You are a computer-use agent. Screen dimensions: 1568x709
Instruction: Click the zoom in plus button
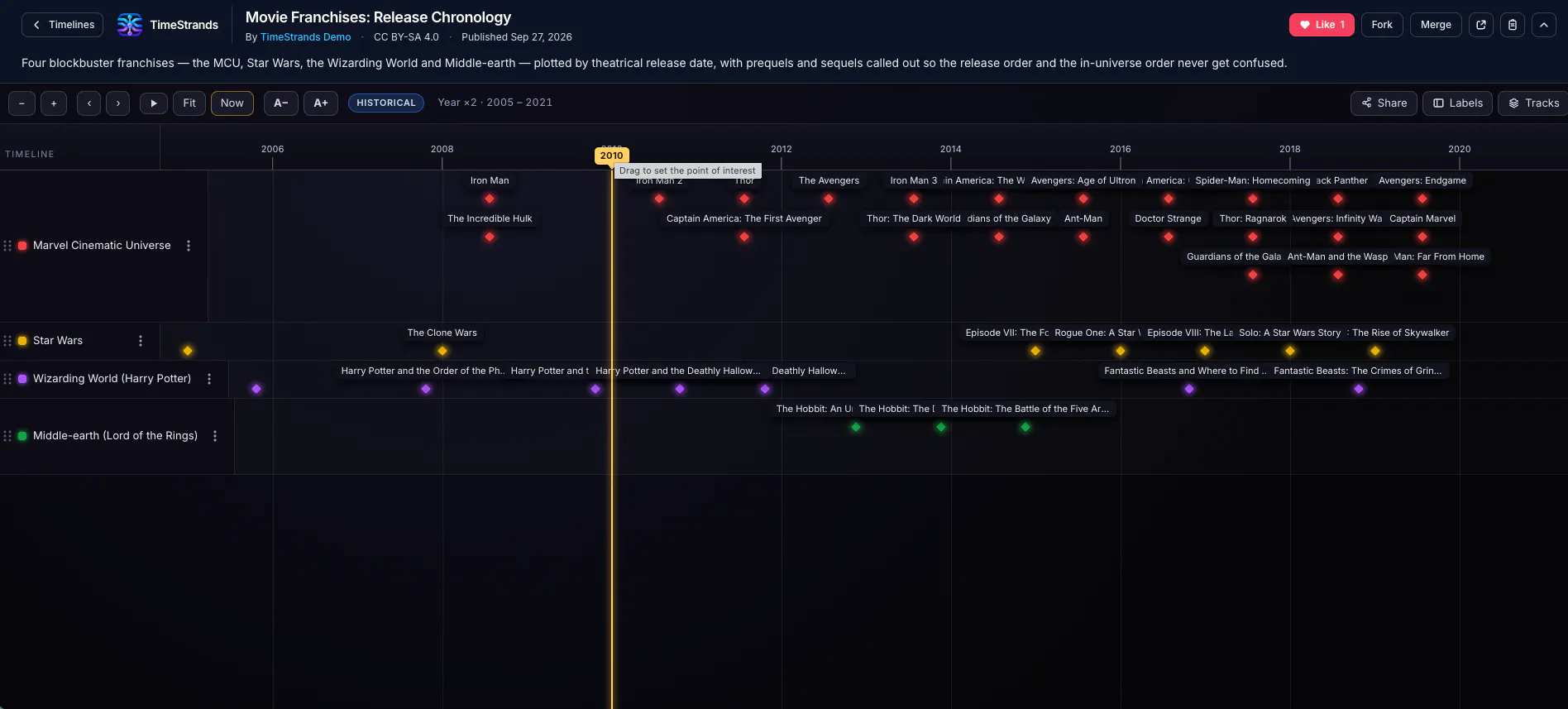pos(54,103)
